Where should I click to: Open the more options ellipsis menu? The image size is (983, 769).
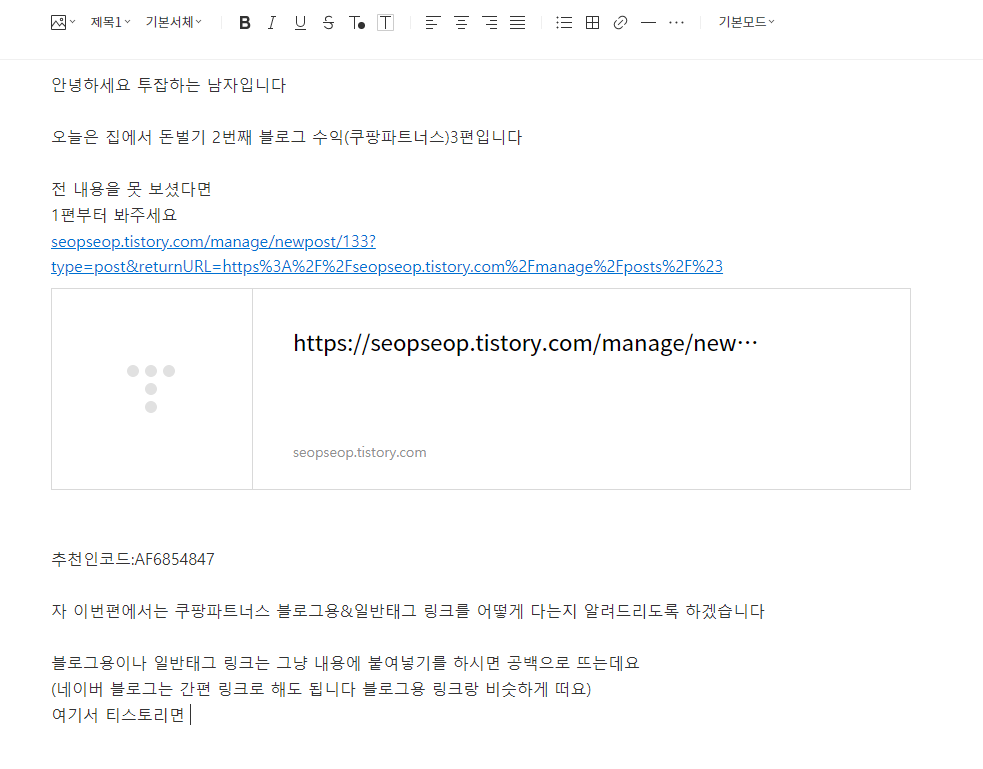click(676, 23)
